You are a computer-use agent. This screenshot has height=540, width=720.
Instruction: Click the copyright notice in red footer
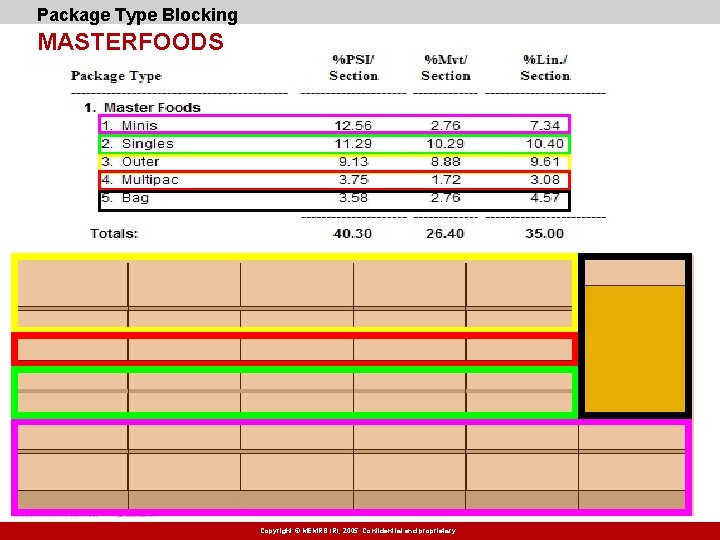[358, 531]
